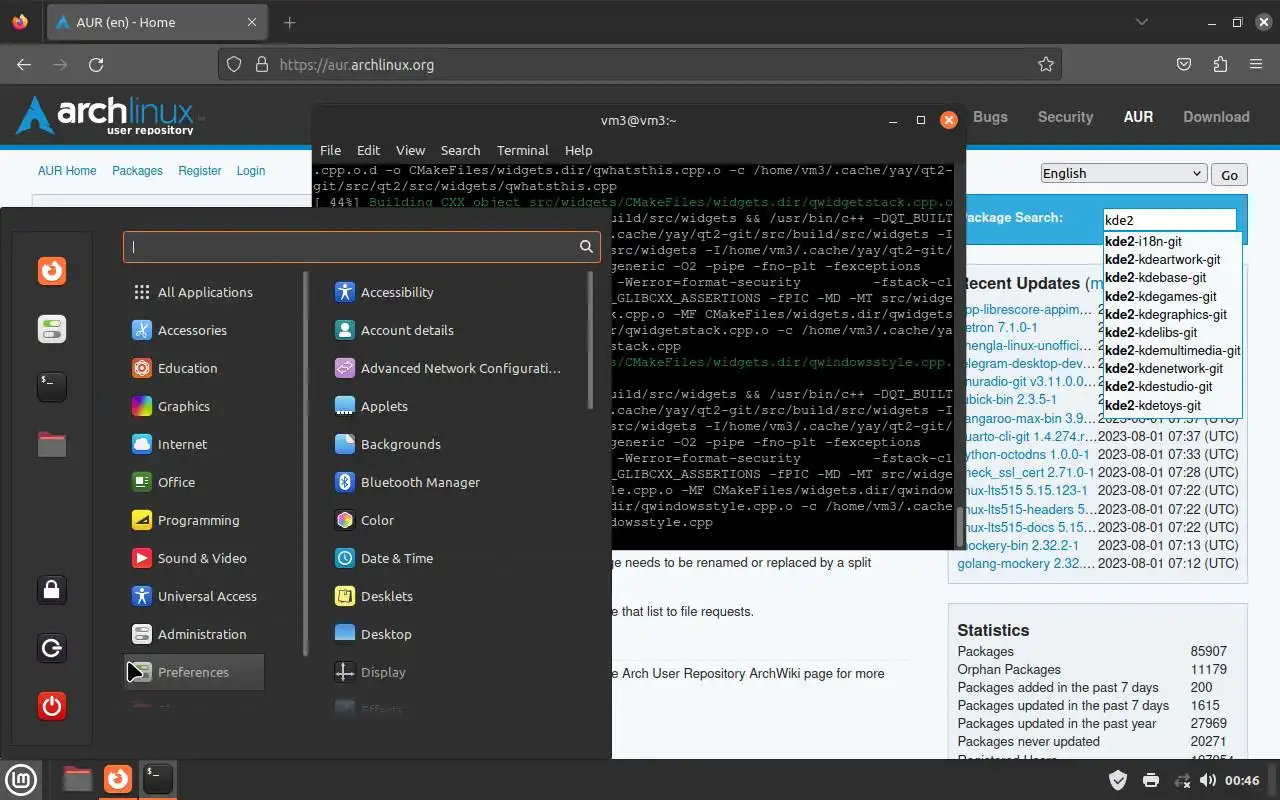Open the Login link
The image size is (1280, 800).
251,171
